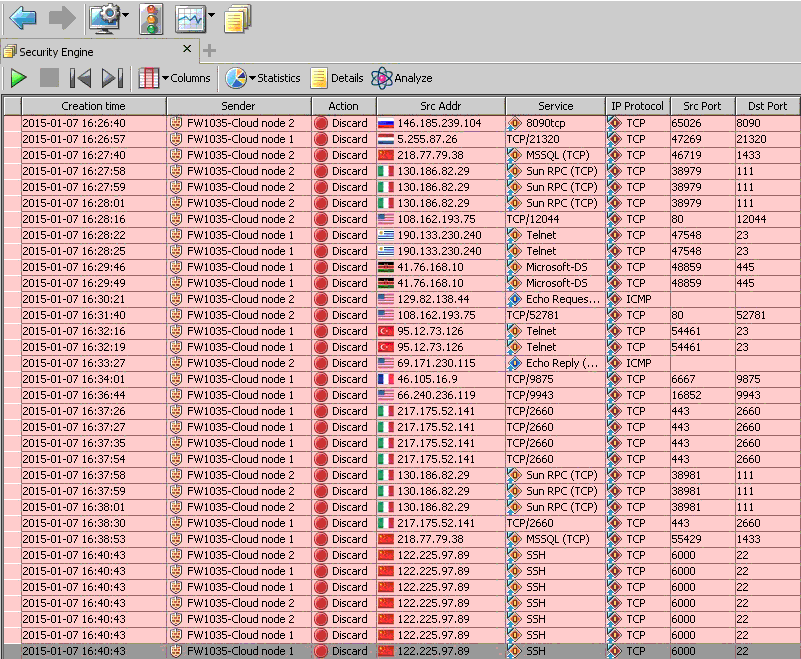Click the Telnet service at 16:28:22
The image size is (801, 659).
[555, 235]
